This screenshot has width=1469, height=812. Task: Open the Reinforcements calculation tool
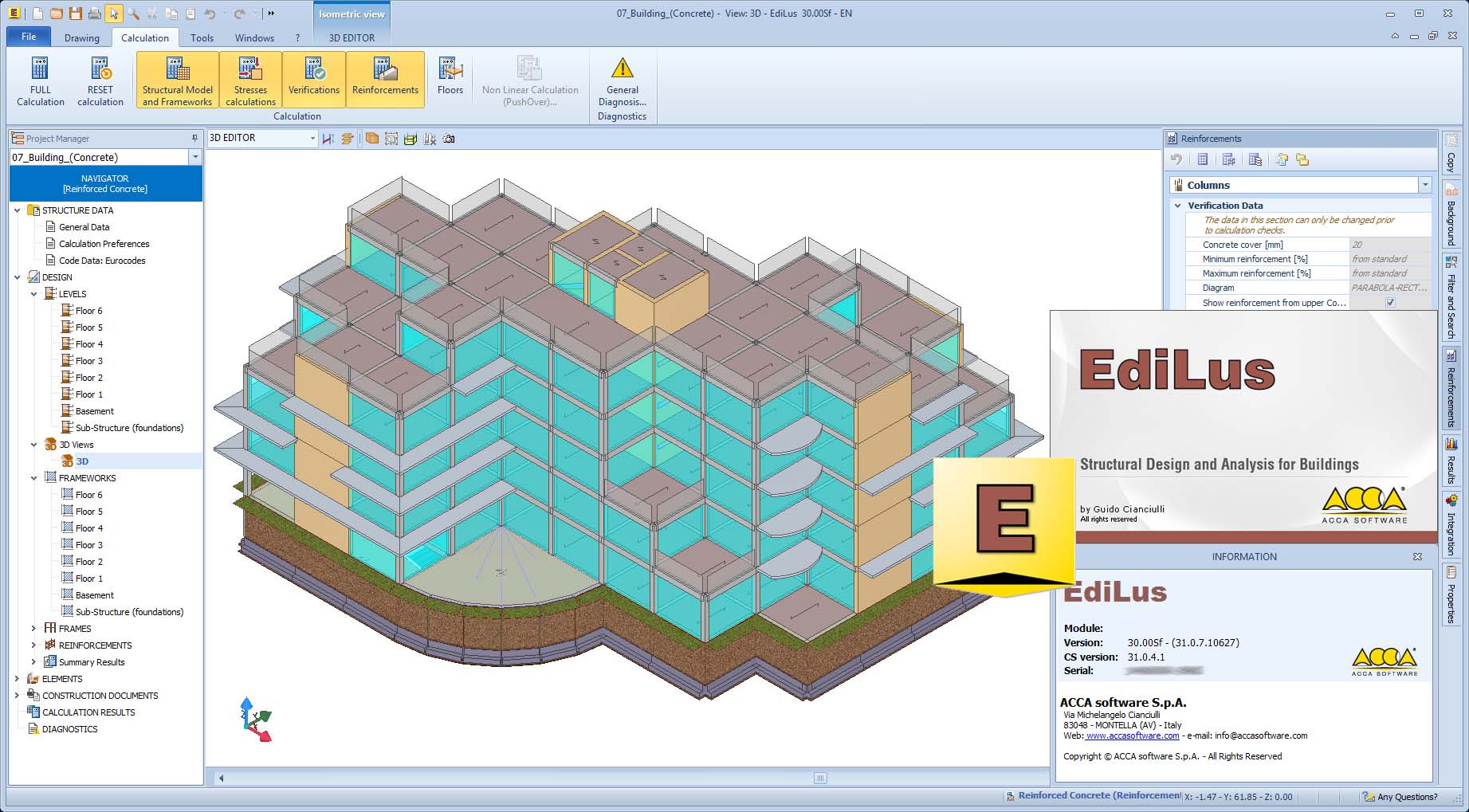tap(385, 80)
